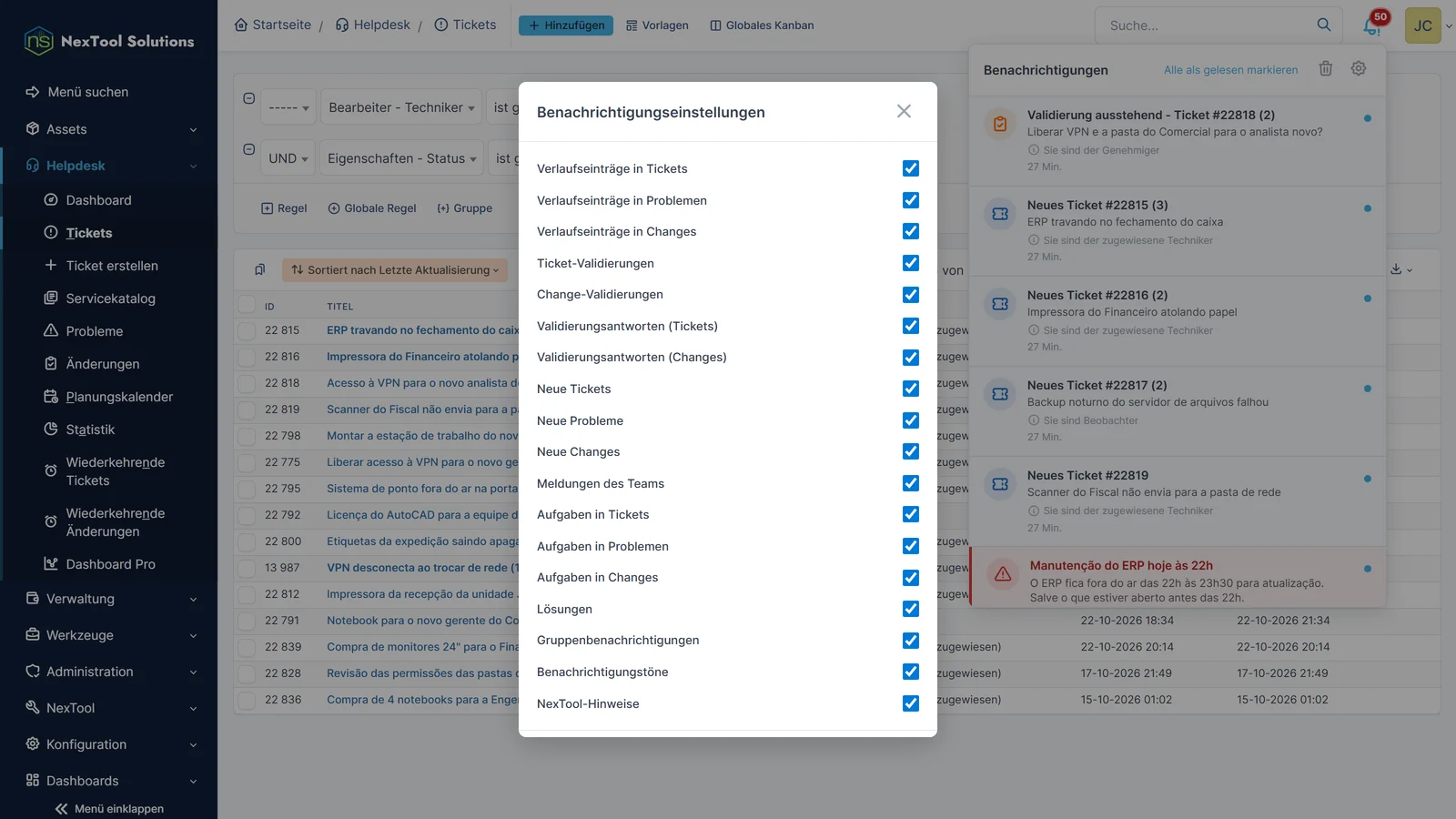
Task: Click the notification bell icon
Action: tap(1371, 26)
